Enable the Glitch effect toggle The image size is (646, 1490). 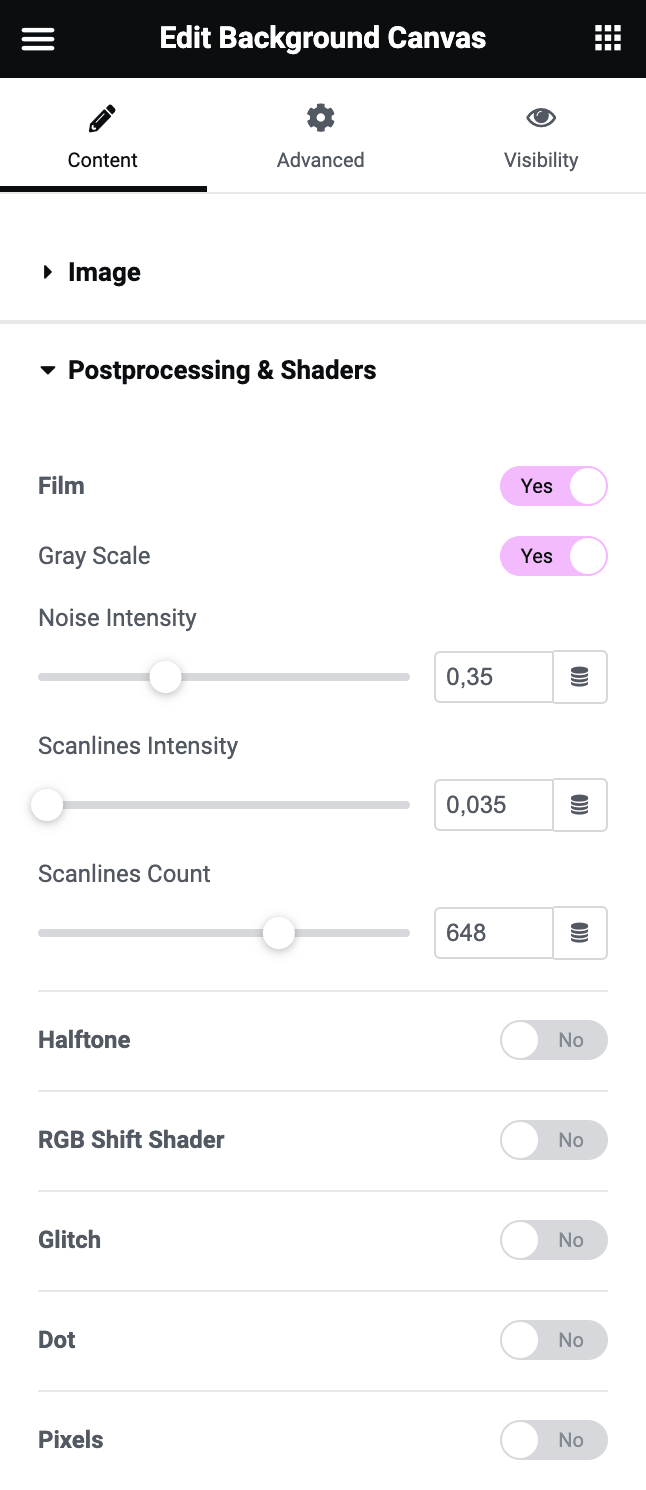[x=554, y=1240]
